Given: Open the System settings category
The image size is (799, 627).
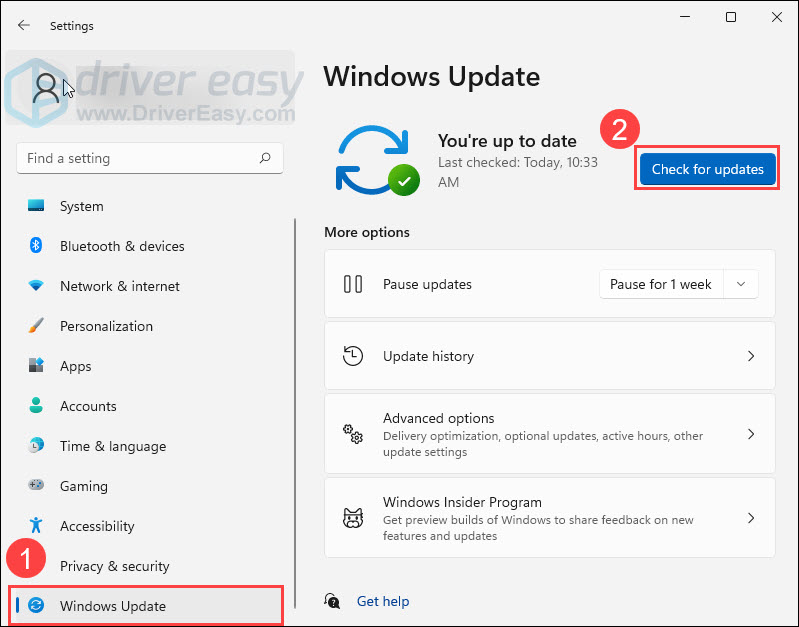Looking at the screenshot, I should [82, 206].
